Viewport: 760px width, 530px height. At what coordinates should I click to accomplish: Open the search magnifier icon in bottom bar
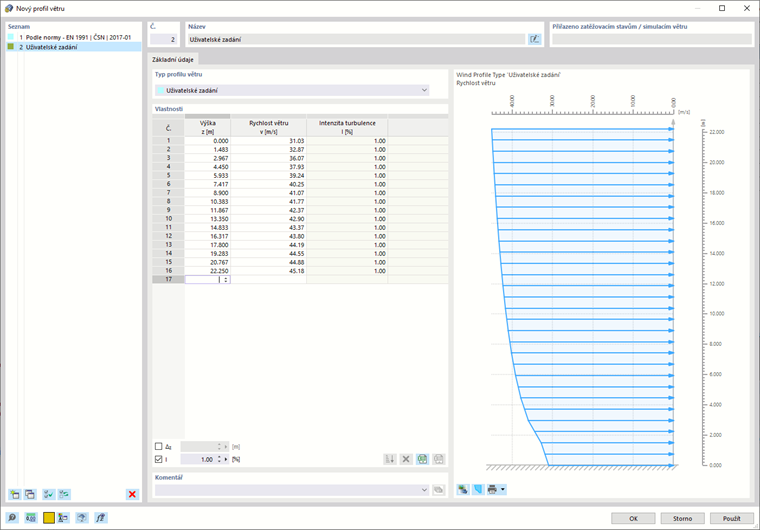pyautogui.click(x=12, y=518)
